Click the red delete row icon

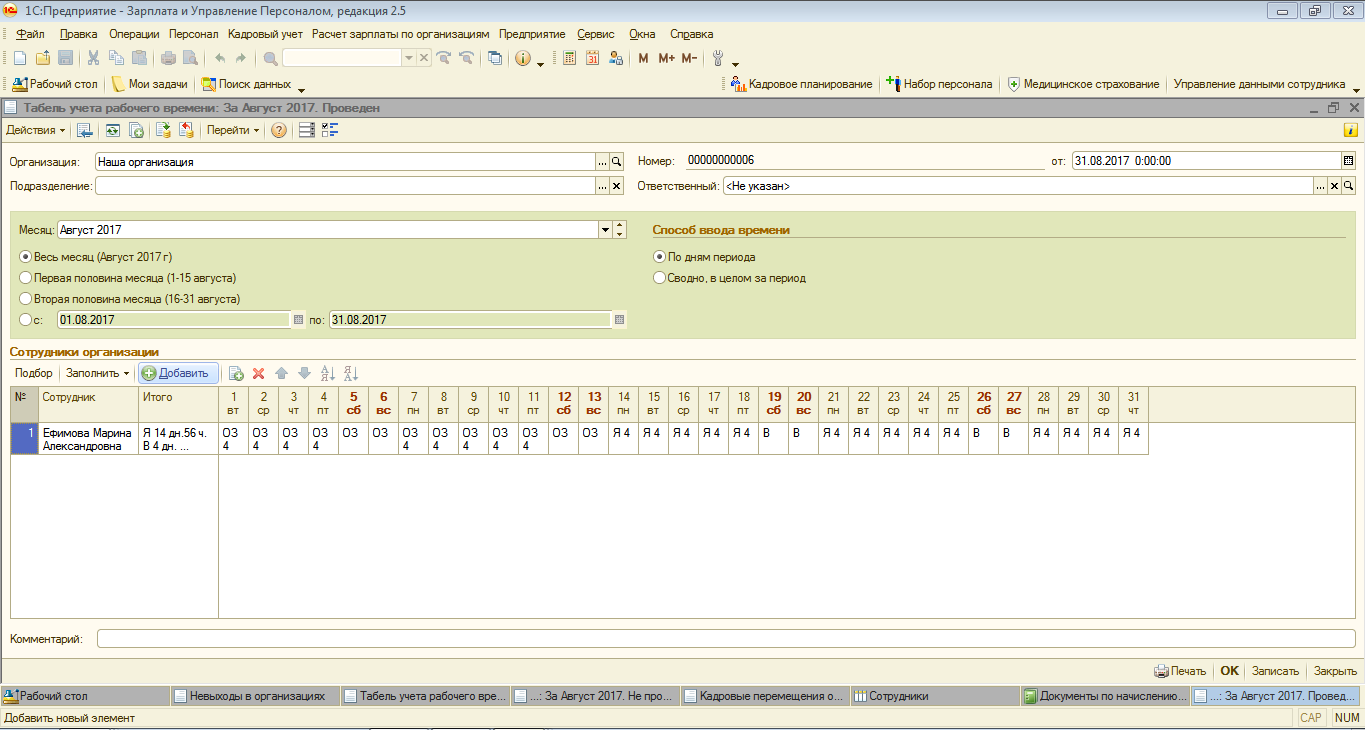(x=258, y=373)
